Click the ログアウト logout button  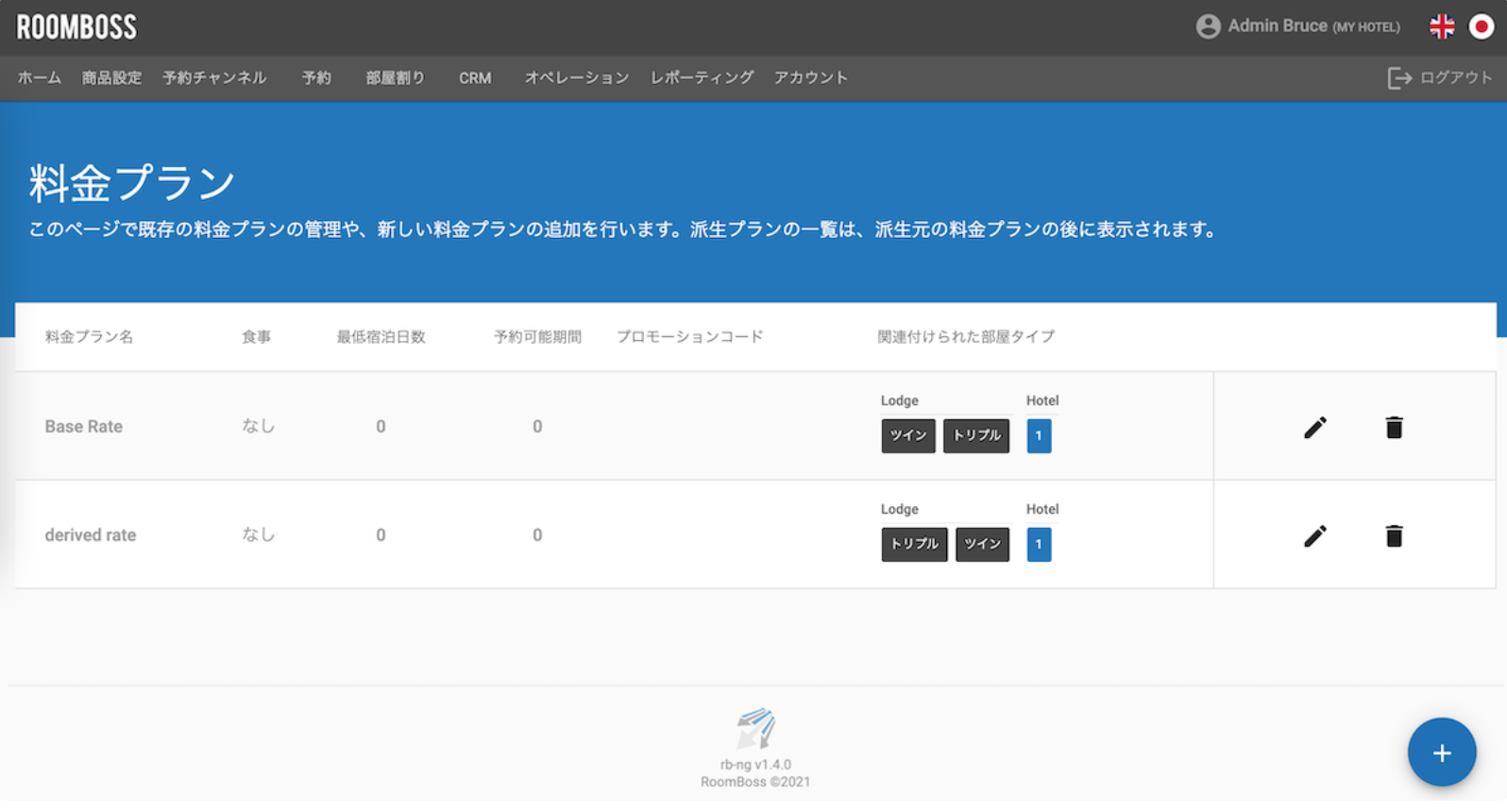click(x=1440, y=77)
